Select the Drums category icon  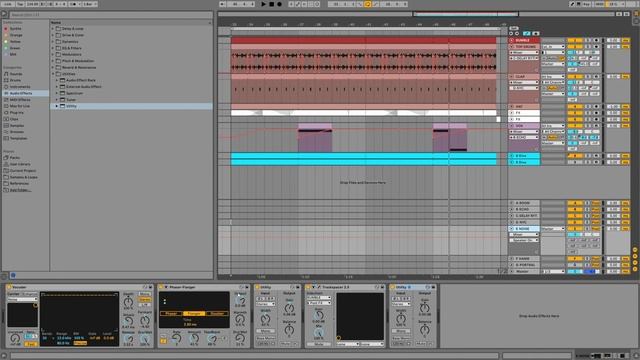[x=6, y=80]
